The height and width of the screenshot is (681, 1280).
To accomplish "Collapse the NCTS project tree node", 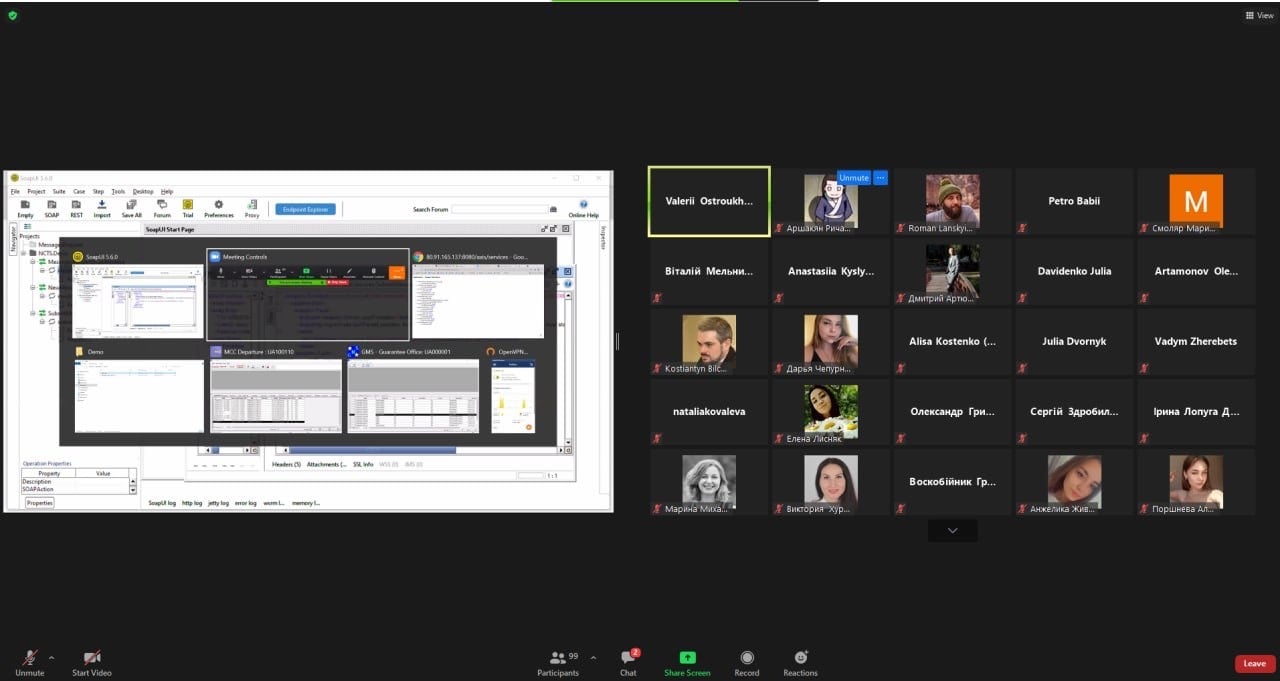I will click(x=23, y=253).
